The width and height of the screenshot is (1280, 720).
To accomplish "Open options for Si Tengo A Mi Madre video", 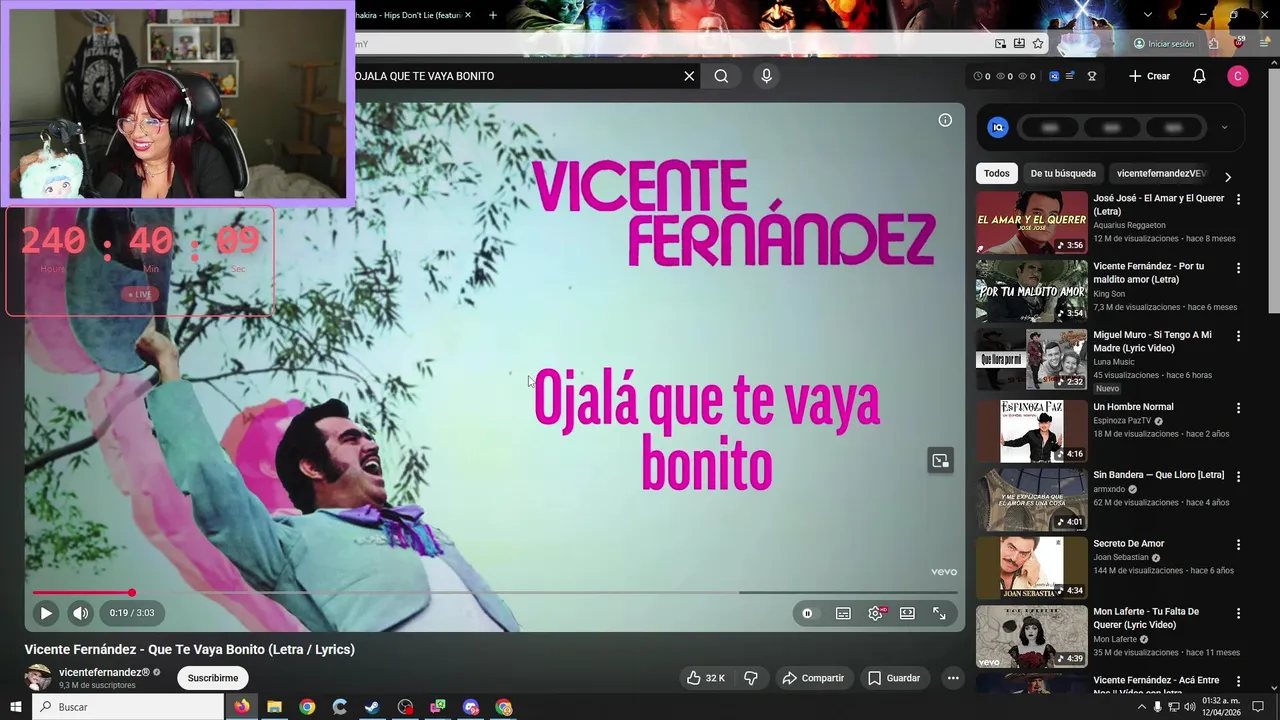I will click(1238, 337).
